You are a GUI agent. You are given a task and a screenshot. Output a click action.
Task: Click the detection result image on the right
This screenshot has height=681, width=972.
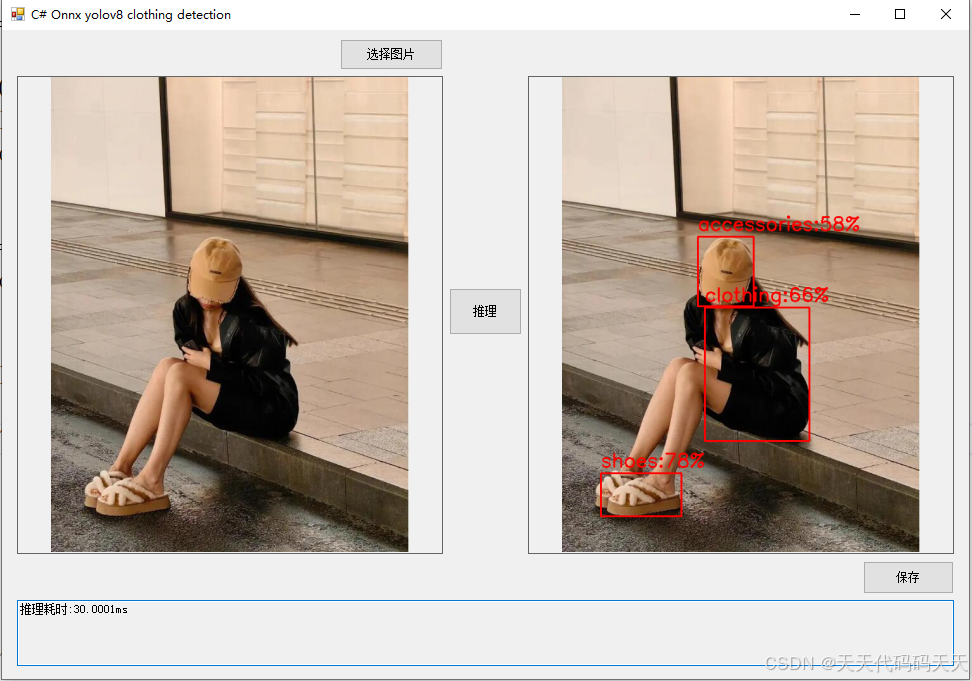point(740,314)
